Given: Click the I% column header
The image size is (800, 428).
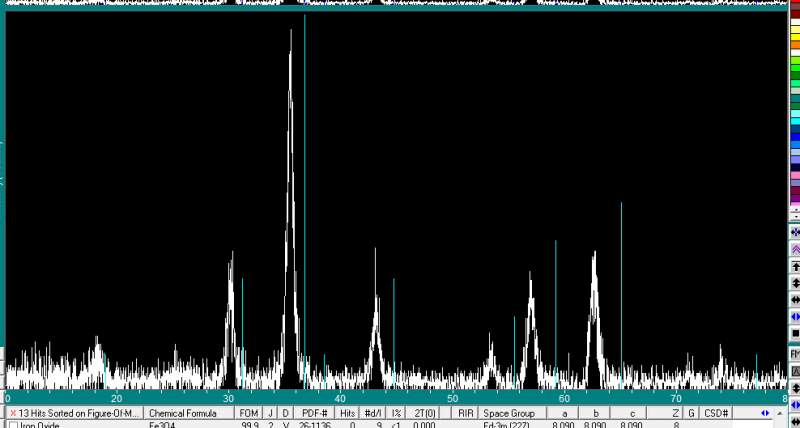Looking at the screenshot, I should coord(396,413).
